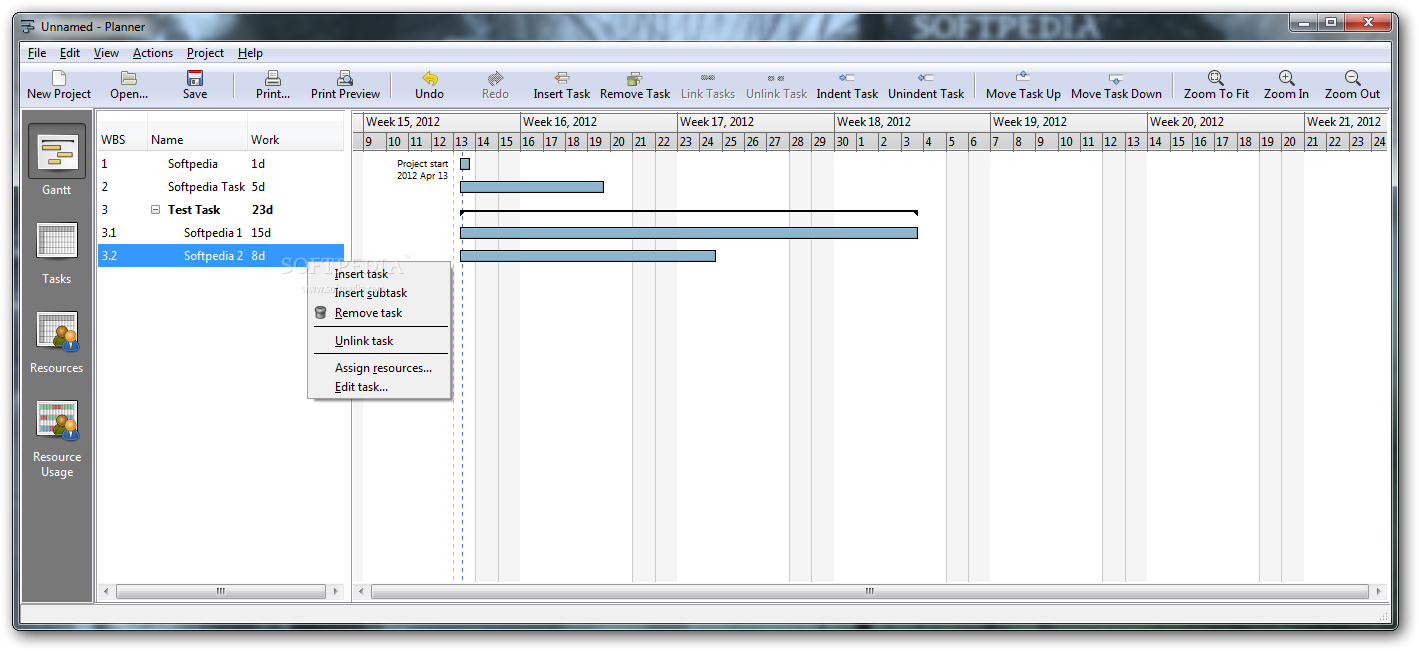1419x651 pixels.
Task: Select the Softpedia 1 subtask row
Action: coord(220,233)
